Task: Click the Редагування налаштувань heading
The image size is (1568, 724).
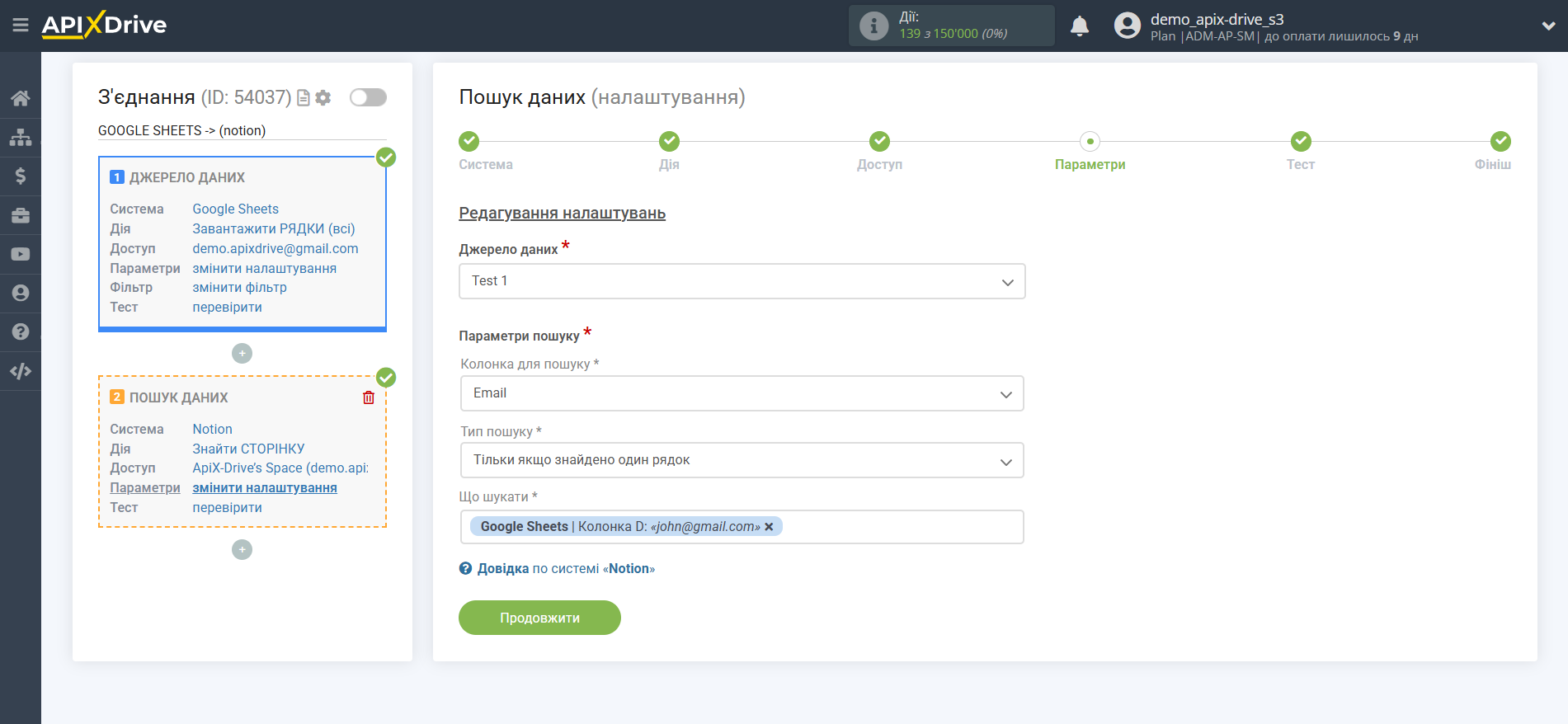Action: [563, 214]
